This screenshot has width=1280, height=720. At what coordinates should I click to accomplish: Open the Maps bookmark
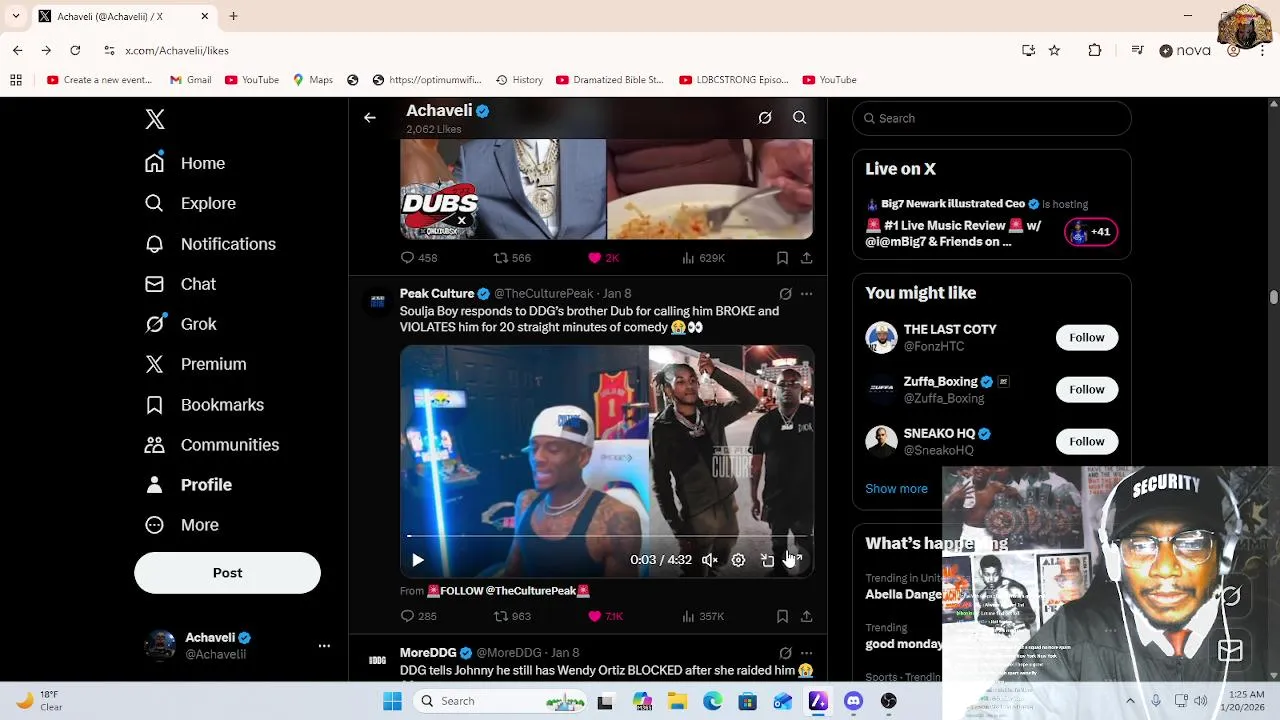(312, 80)
